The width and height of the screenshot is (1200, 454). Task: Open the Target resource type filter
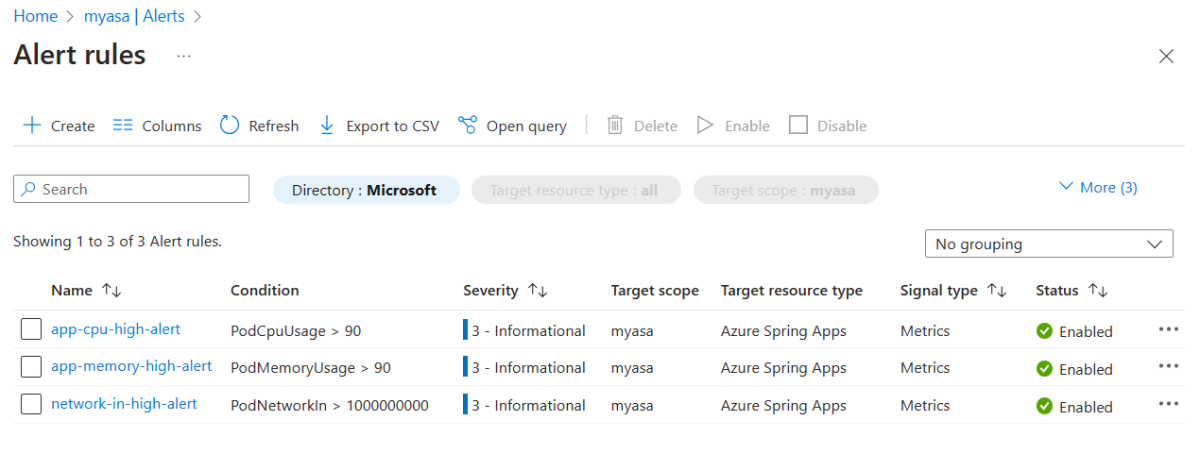pos(576,190)
